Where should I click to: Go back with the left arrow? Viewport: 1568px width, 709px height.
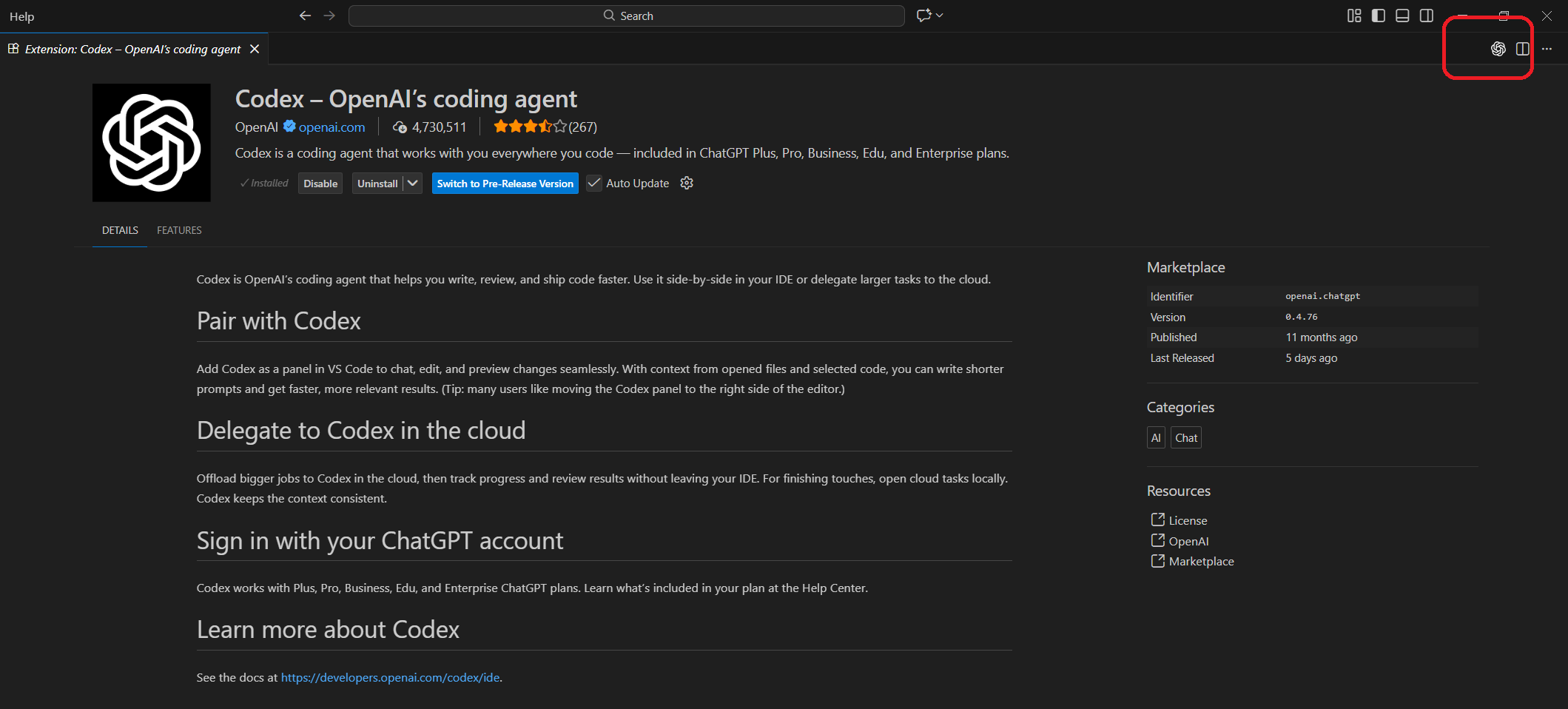(305, 16)
